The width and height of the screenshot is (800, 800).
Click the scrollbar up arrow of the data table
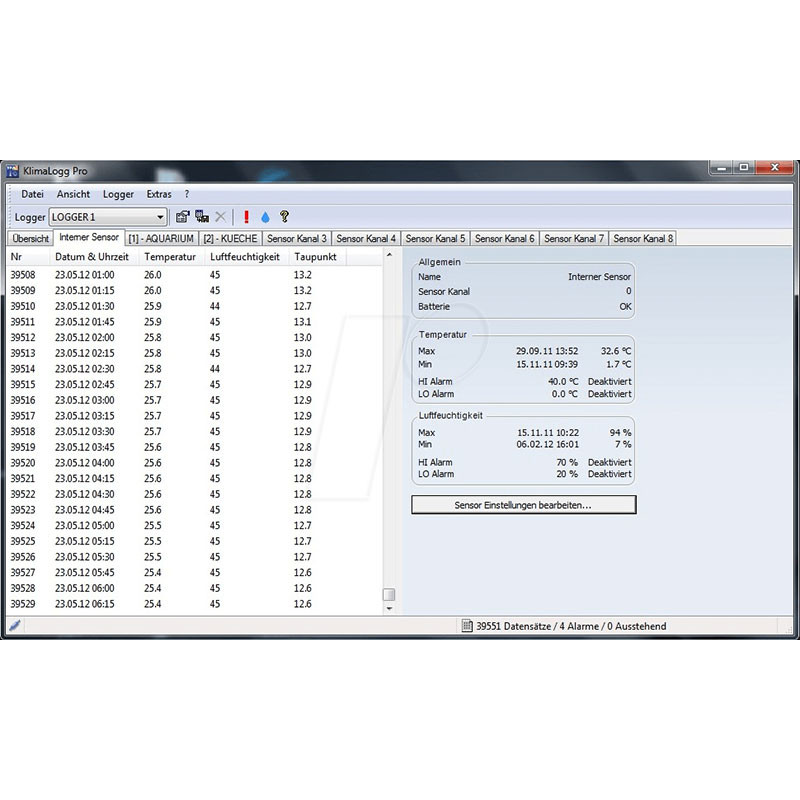(x=389, y=255)
